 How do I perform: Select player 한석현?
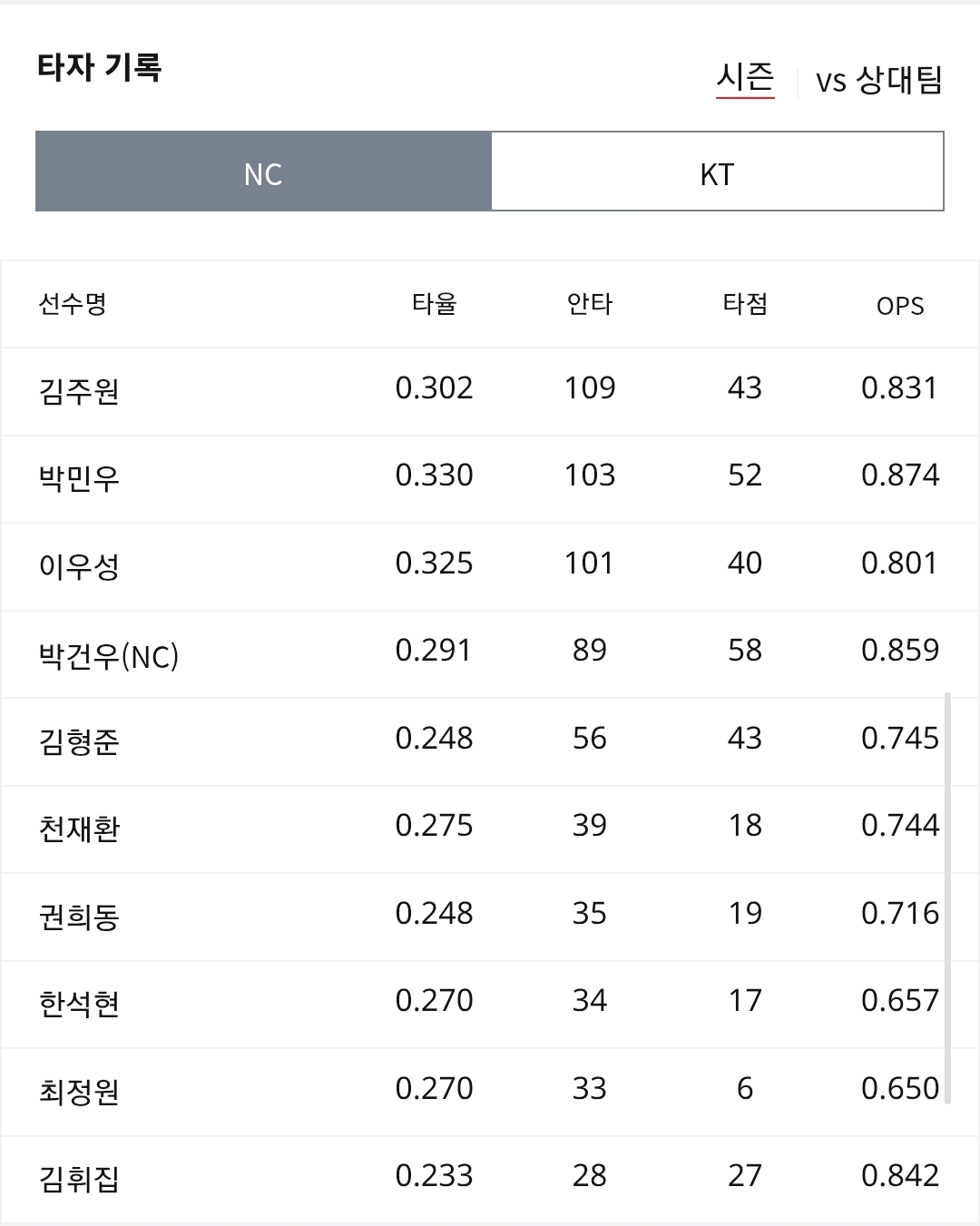(x=490, y=1005)
